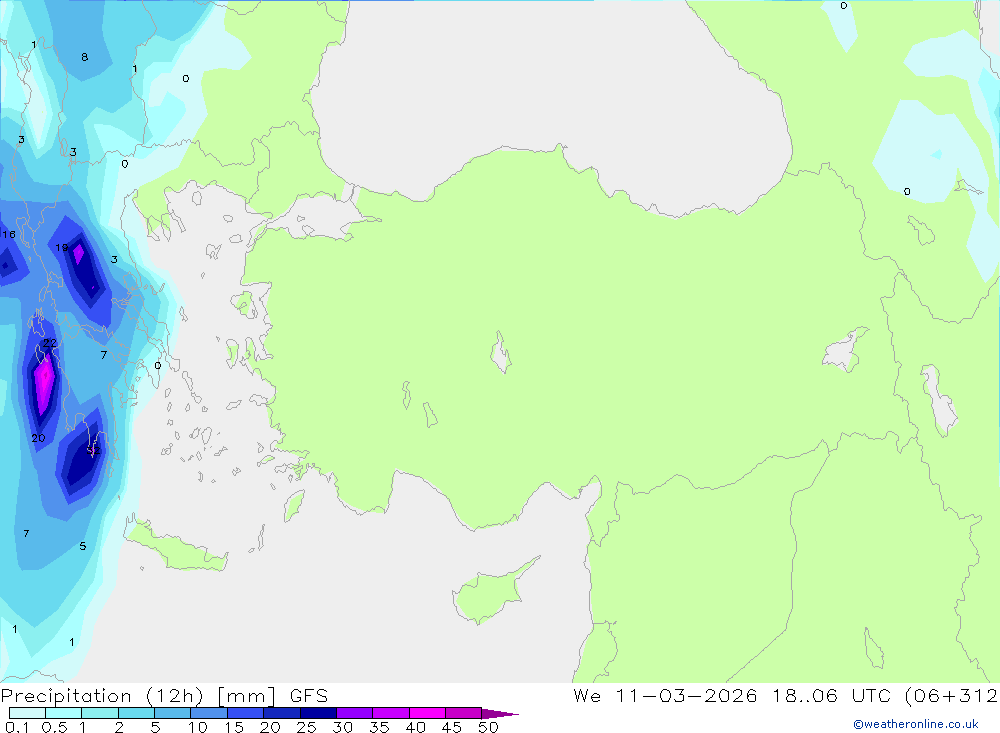Click map precipitation value "8"

pos(84,57)
